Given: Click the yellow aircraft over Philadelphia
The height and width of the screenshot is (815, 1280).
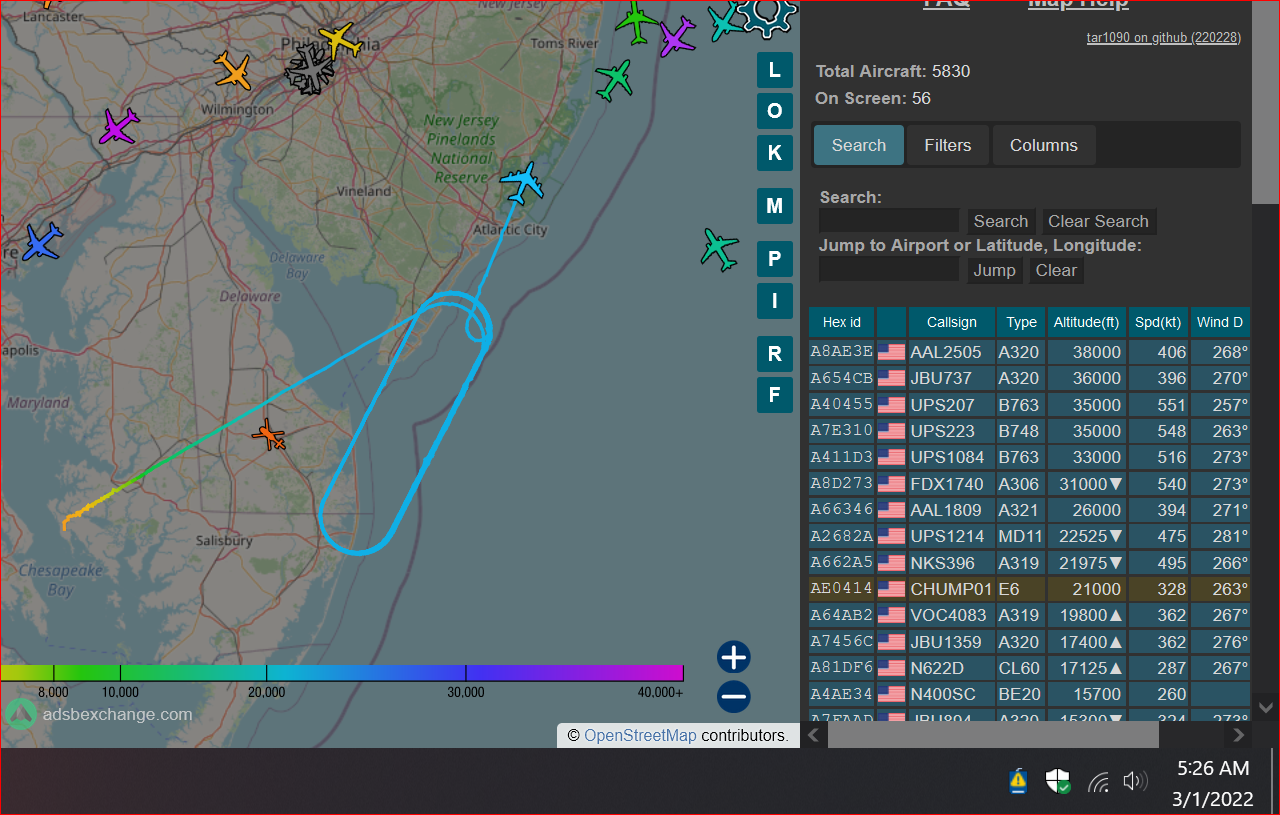Looking at the screenshot, I should coord(339,41).
